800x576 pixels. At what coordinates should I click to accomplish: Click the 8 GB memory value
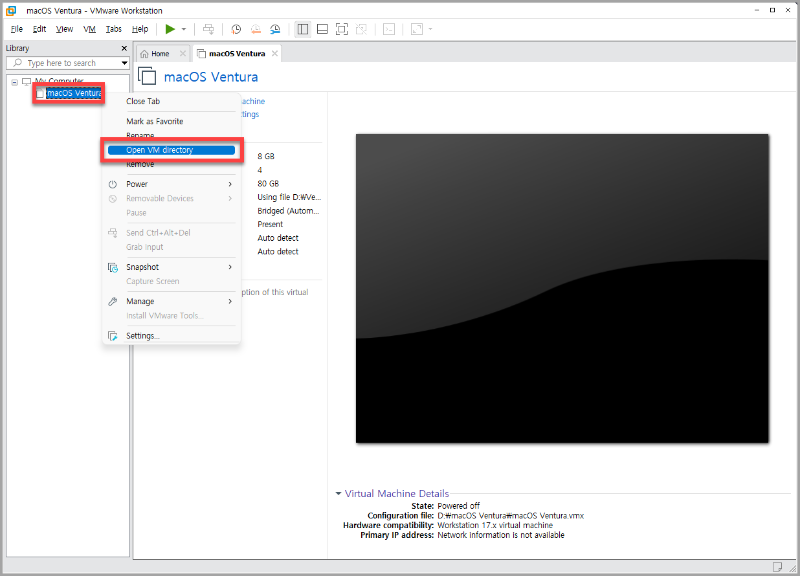click(266, 156)
